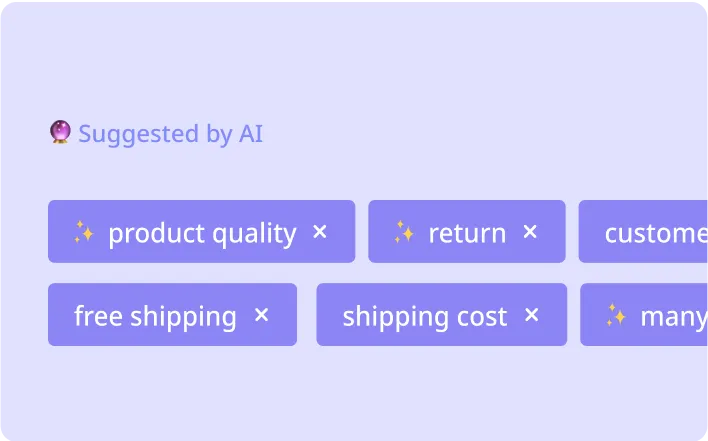
Task: Remove the return tag with its X
Action: click(x=530, y=232)
